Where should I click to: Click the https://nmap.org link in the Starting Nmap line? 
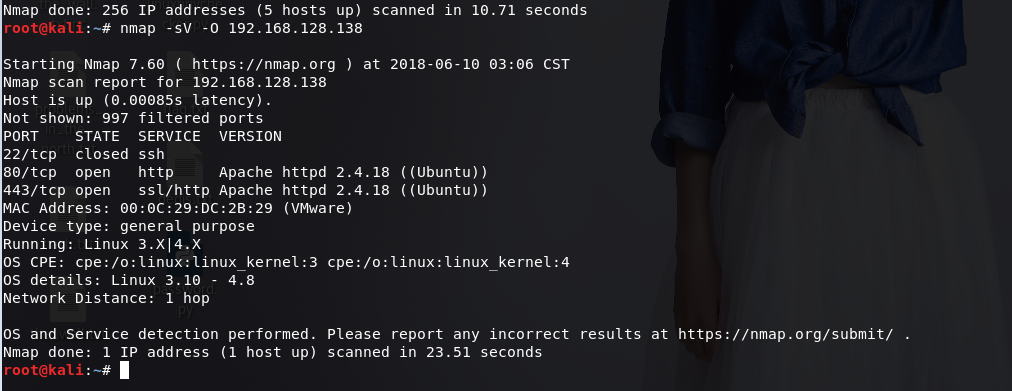(263, 65)
